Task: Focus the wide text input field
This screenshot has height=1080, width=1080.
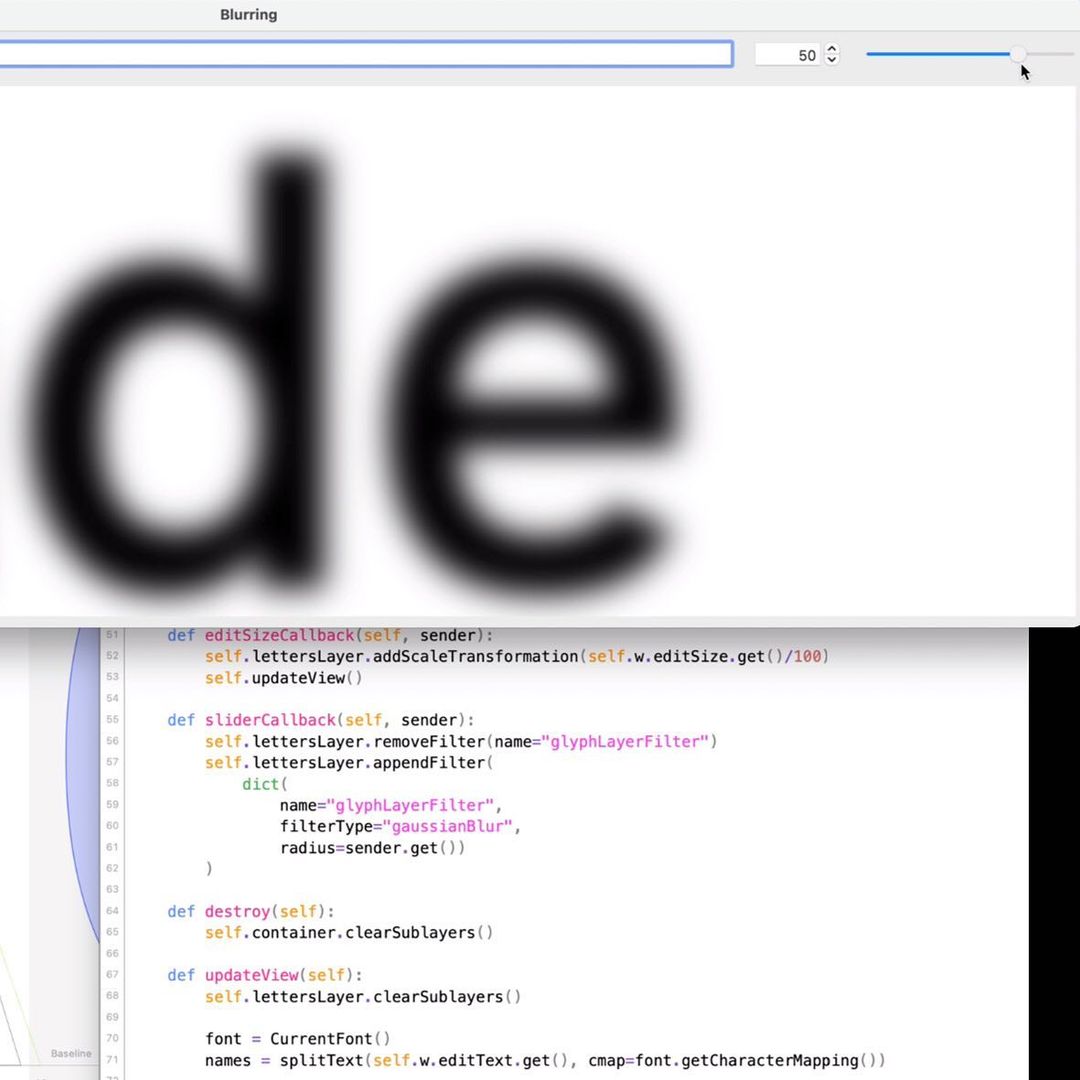Action: tap(360, 54)
